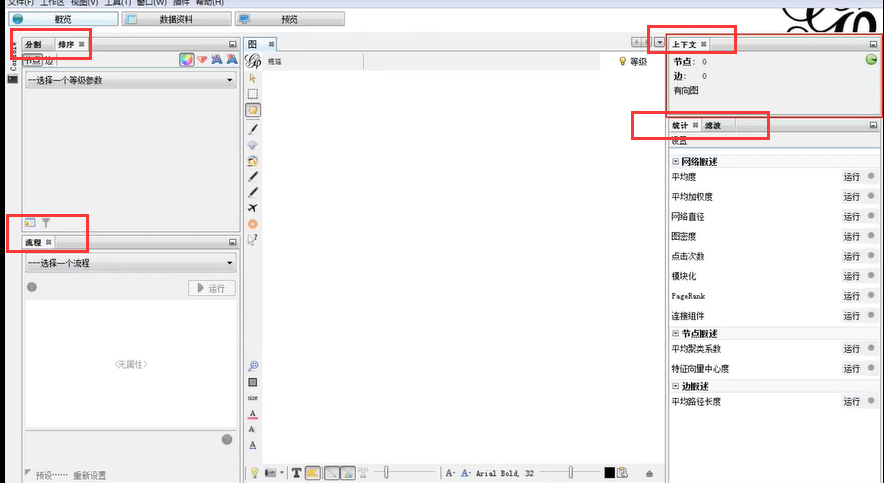Collapse the 节点概述 section
This screenshot has width=884, height=483.
click(675, 333)
